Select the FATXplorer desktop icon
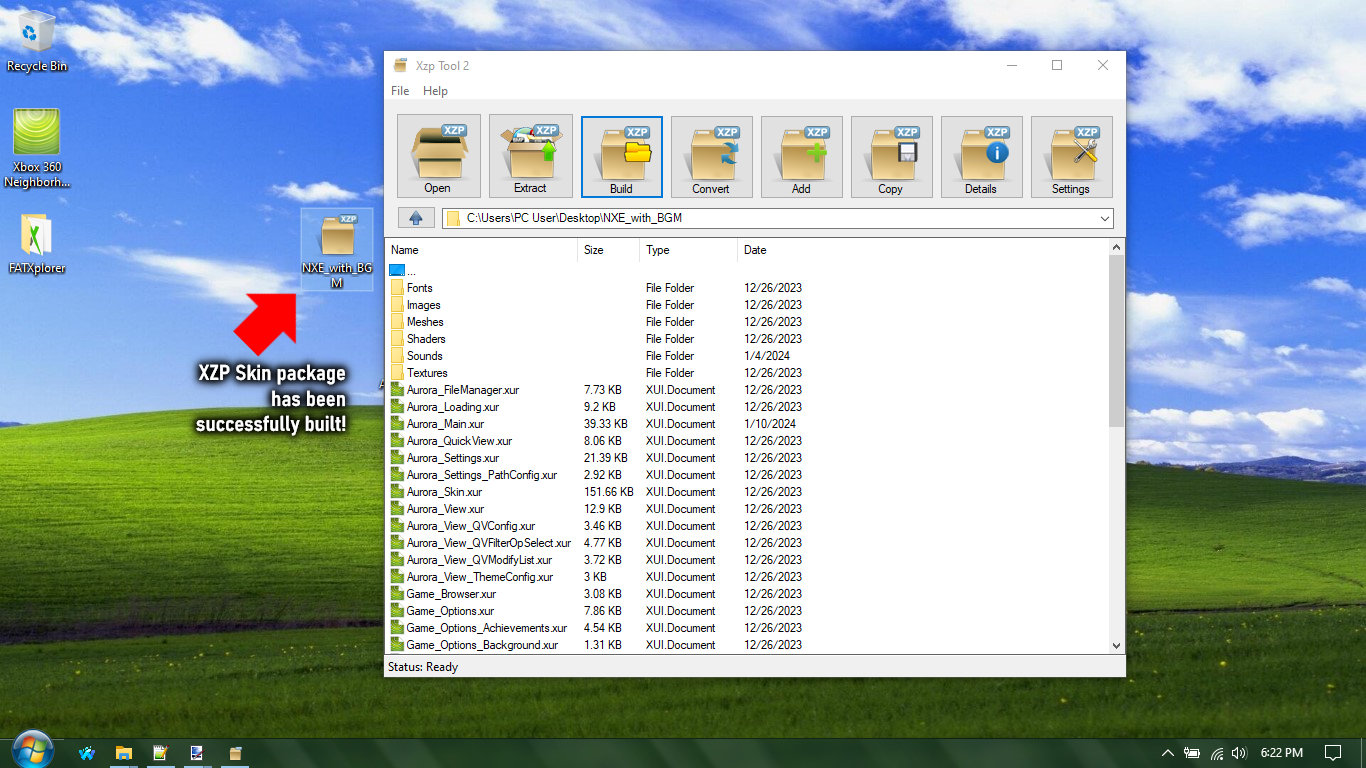Image resolution: width=1366 pixels, height=768 pixels. (37, 243)
